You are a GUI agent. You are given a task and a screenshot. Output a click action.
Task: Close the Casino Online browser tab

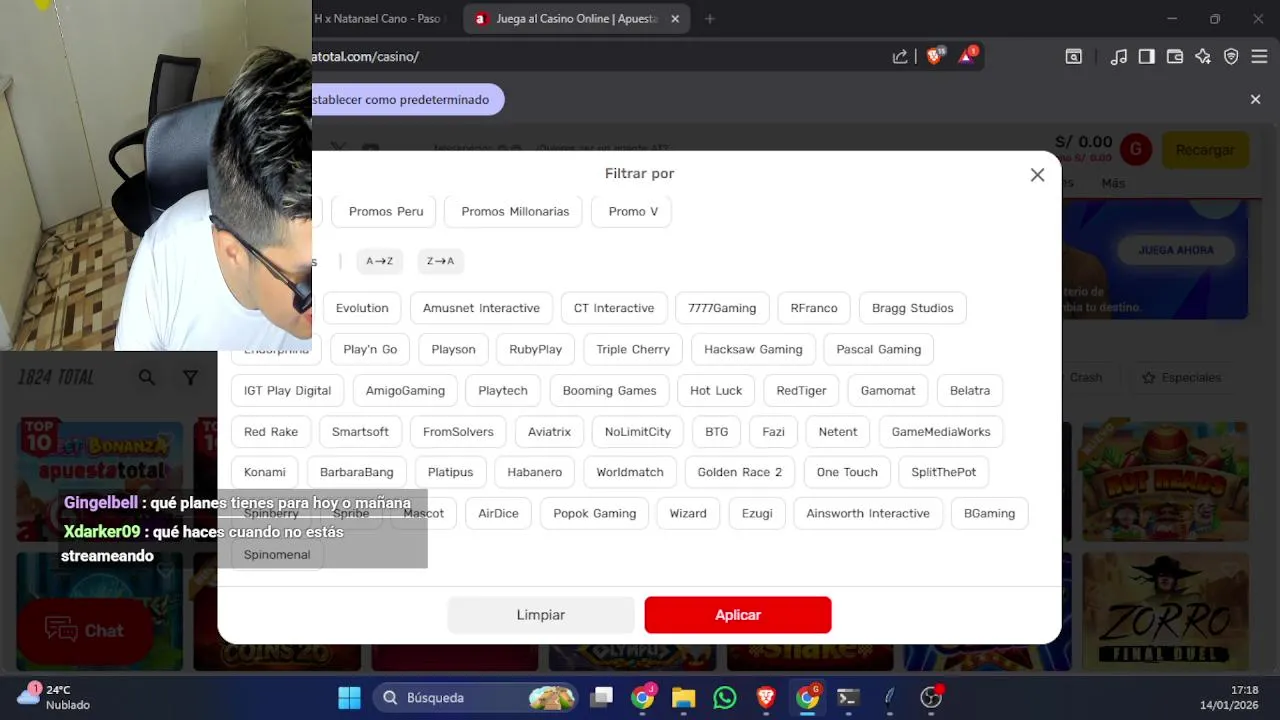(675, 18)
